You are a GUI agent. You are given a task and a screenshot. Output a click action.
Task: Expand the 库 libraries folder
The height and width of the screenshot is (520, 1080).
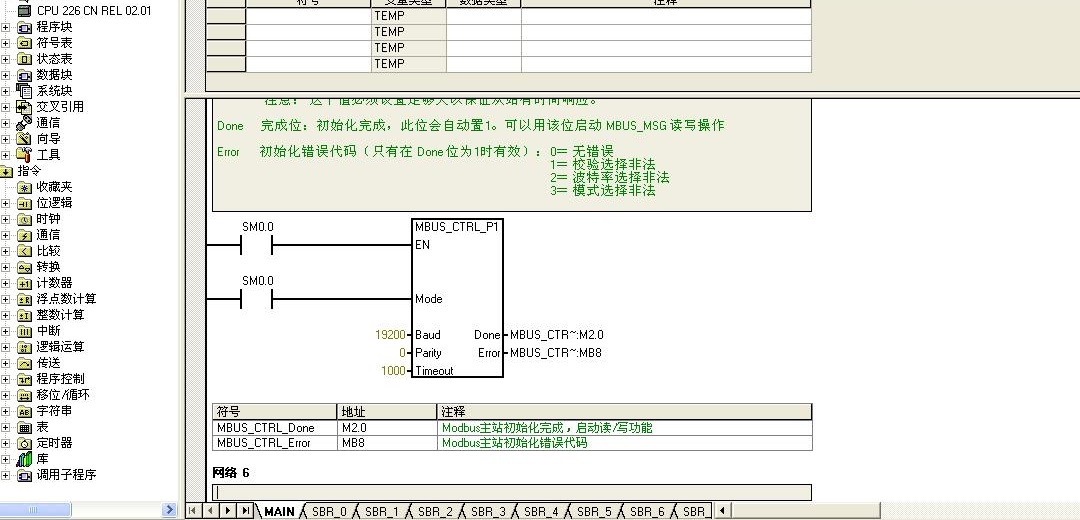[6, 459]
